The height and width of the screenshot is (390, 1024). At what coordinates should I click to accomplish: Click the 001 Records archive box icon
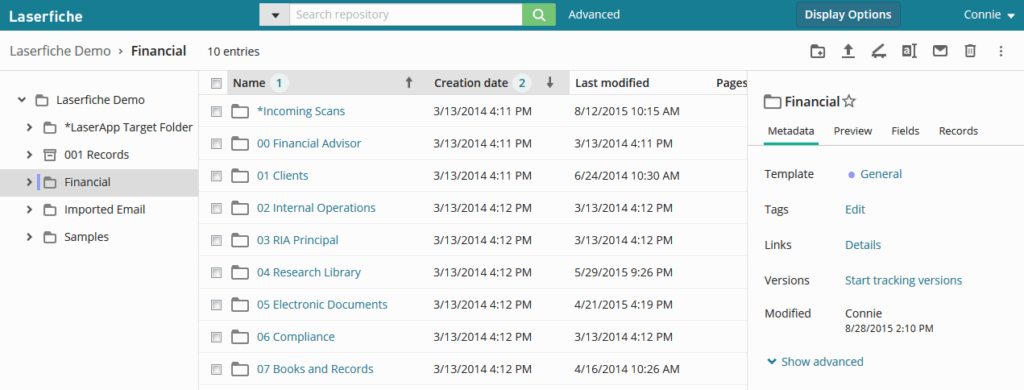(x=50, y=155)
